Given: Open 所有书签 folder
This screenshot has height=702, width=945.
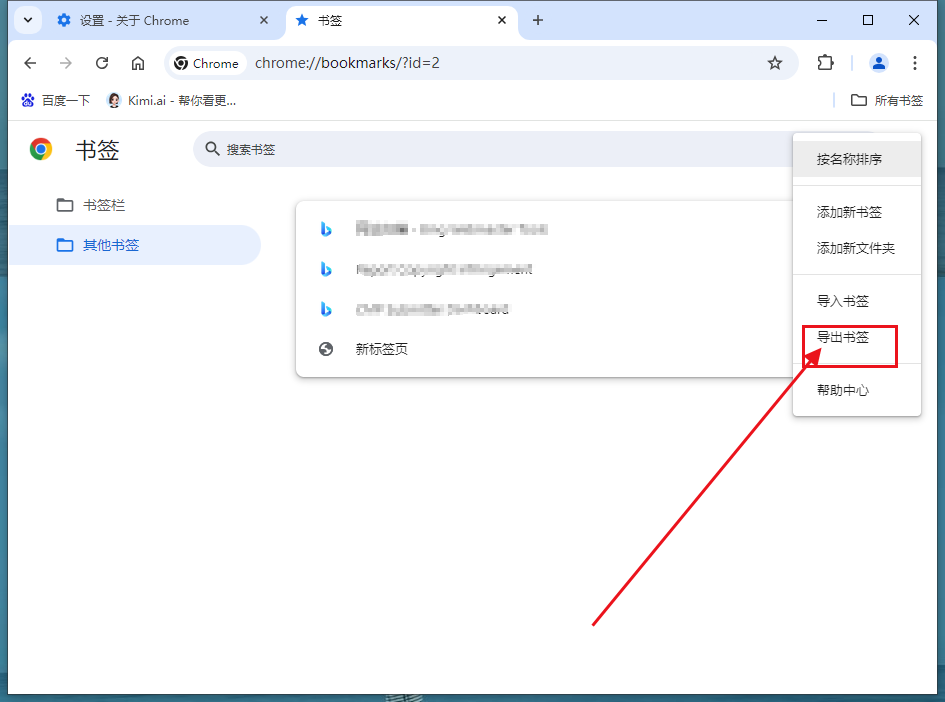Looking at the screenshot, I should (x=887, y=101).
